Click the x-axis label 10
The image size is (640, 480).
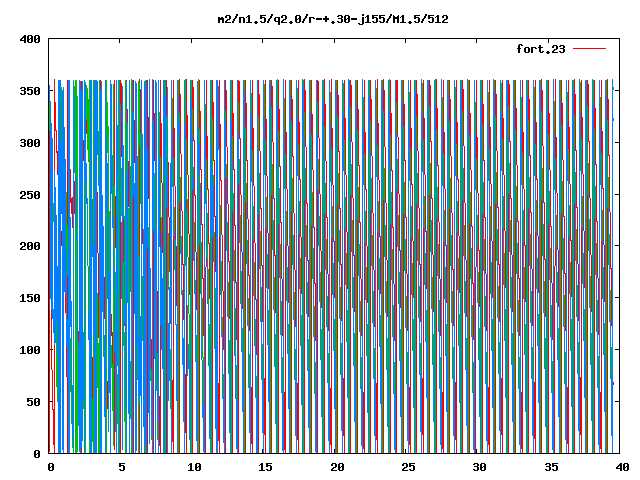194,467
